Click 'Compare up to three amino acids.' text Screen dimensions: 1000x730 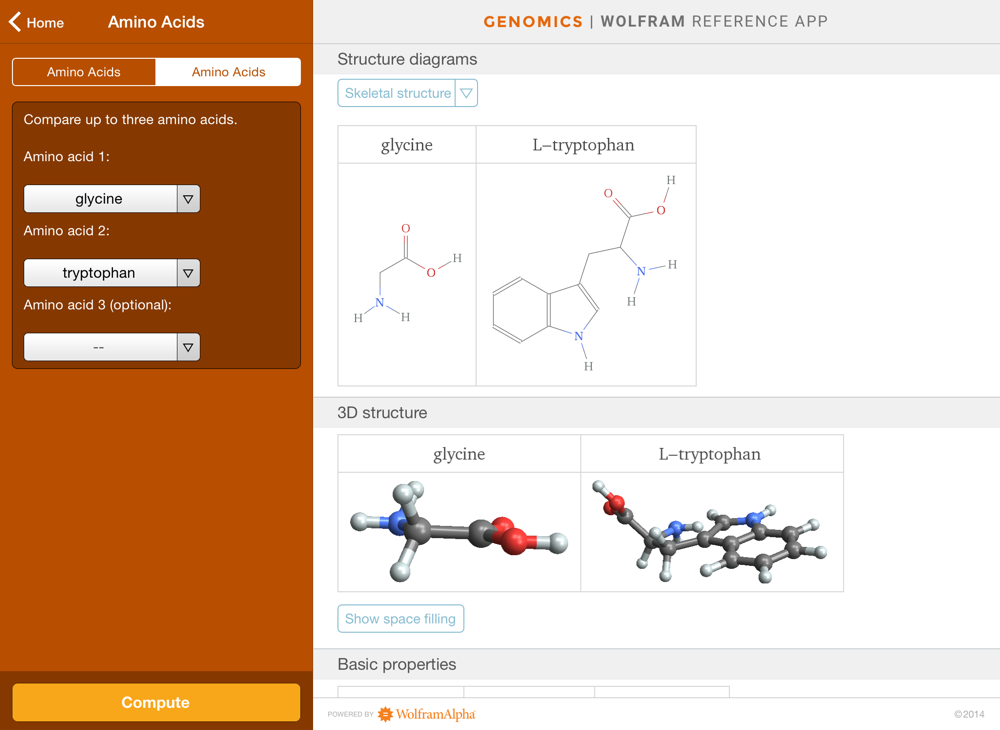(x=130, y=119)
